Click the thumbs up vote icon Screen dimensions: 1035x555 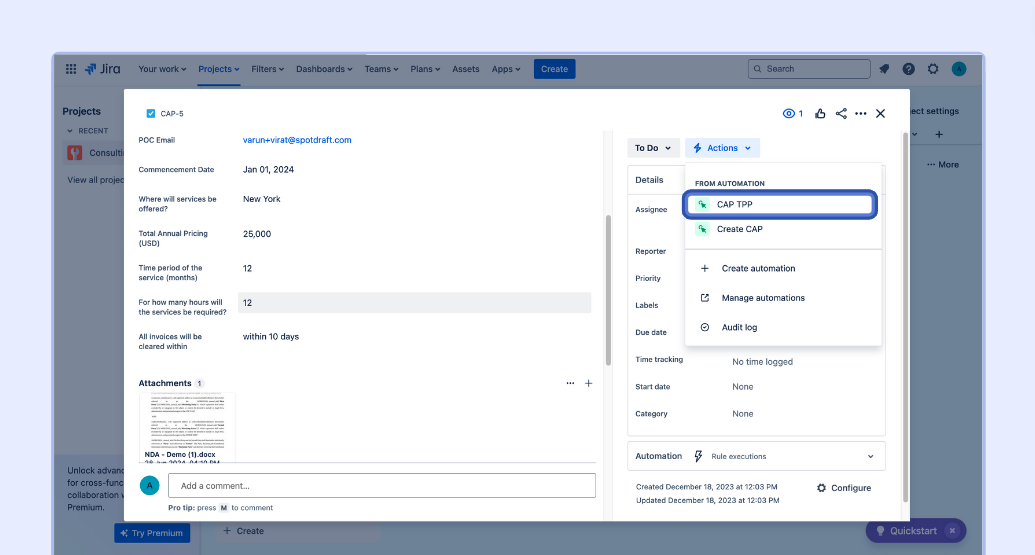tap(820, 114)
